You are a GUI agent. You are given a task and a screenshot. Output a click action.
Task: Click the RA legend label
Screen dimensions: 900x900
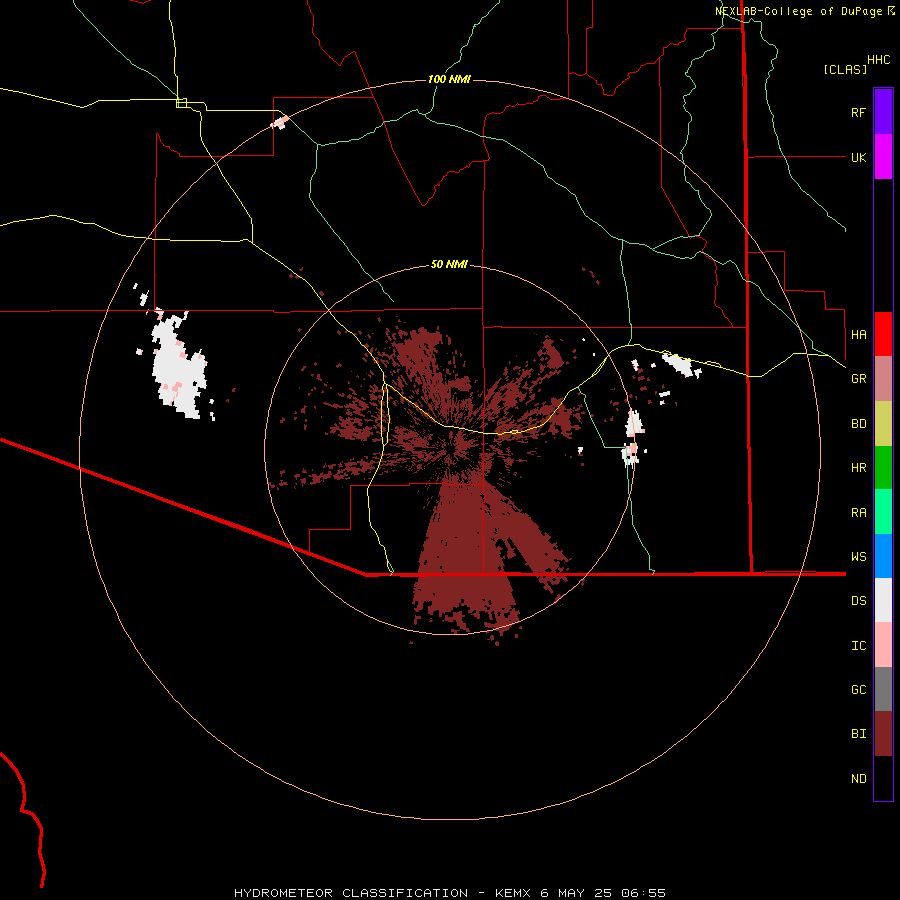pos(858,513)
